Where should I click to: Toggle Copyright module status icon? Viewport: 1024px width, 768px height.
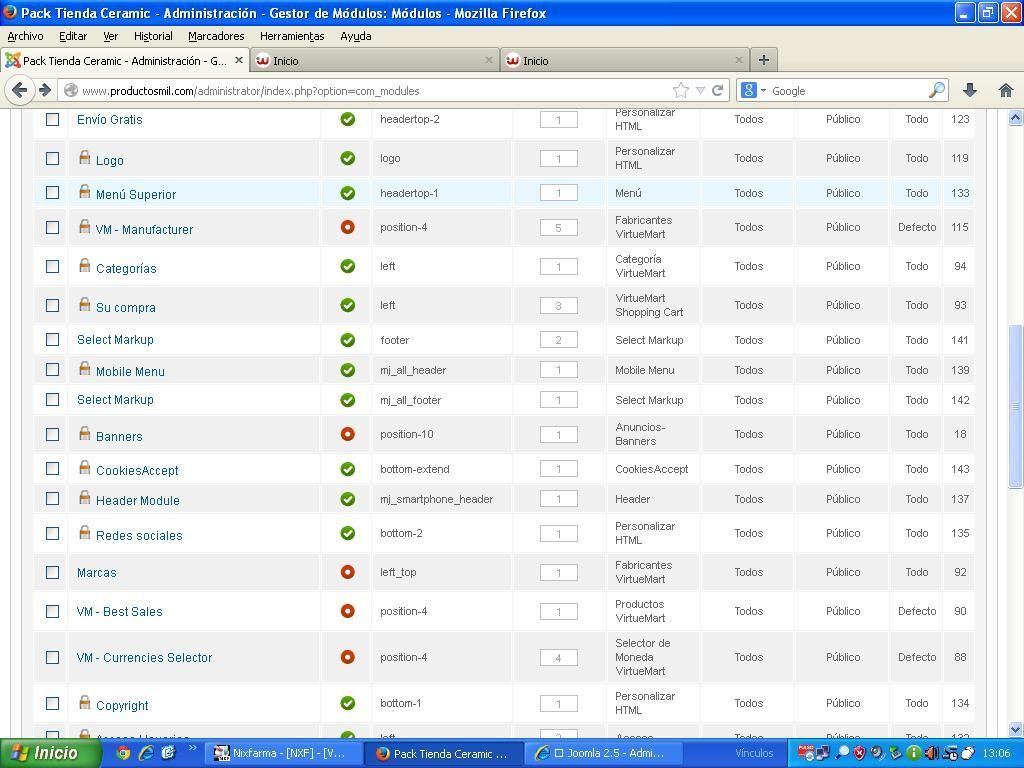point(347,703)
